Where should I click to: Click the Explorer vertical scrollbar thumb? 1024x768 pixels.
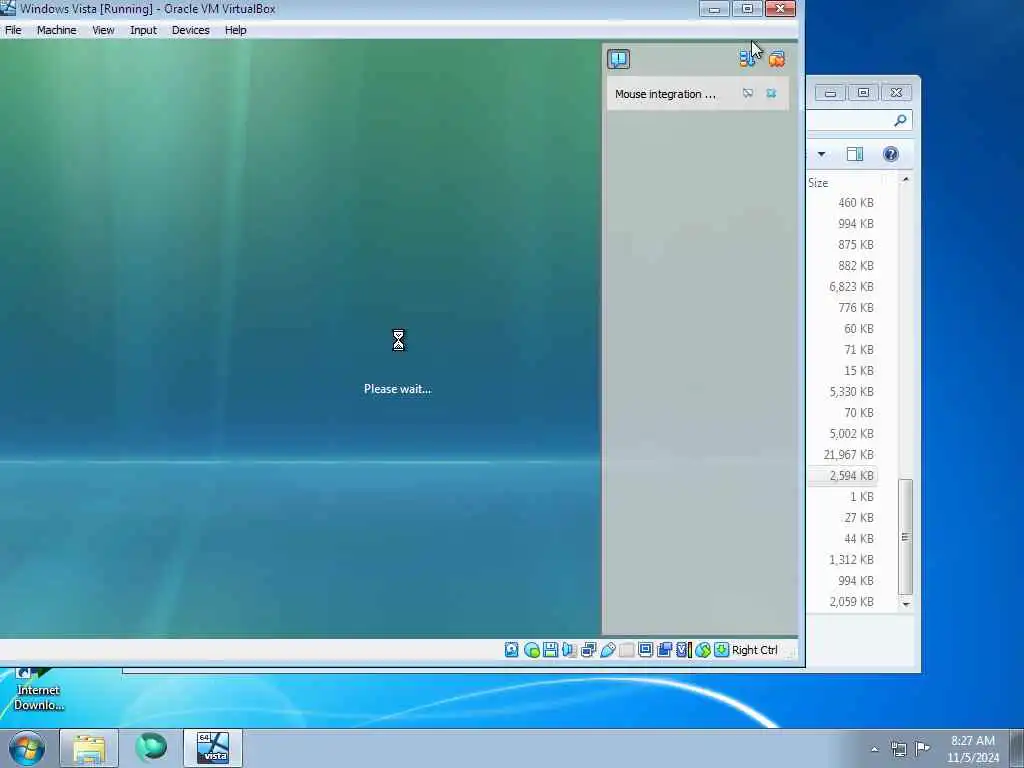point(905,537)
